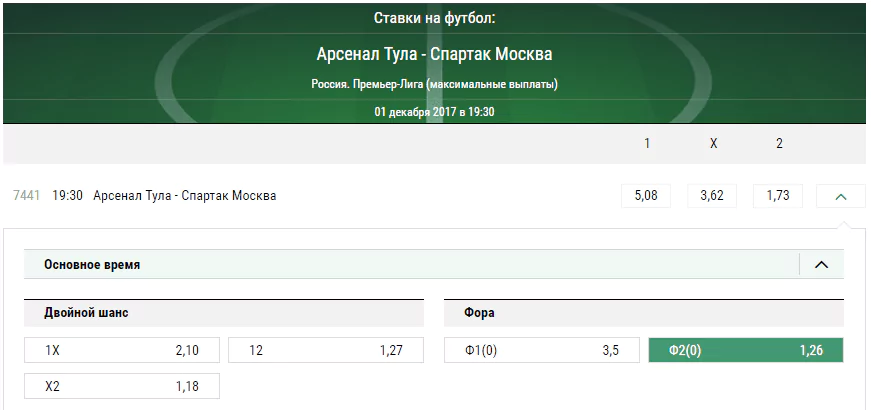This screenshot has height=410, width=871.
Task: Click the column header 1
Action: click(x=647, y=144)
